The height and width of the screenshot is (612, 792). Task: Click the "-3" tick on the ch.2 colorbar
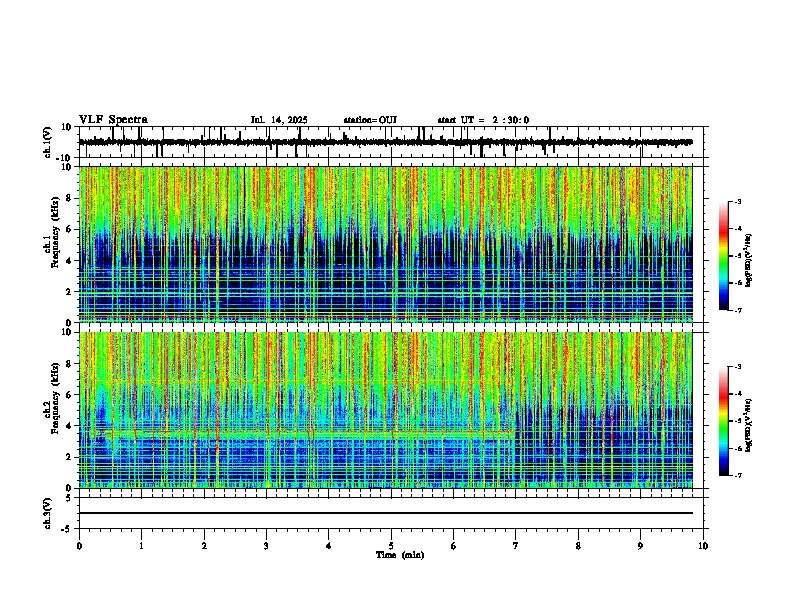[x=738, y=367]
